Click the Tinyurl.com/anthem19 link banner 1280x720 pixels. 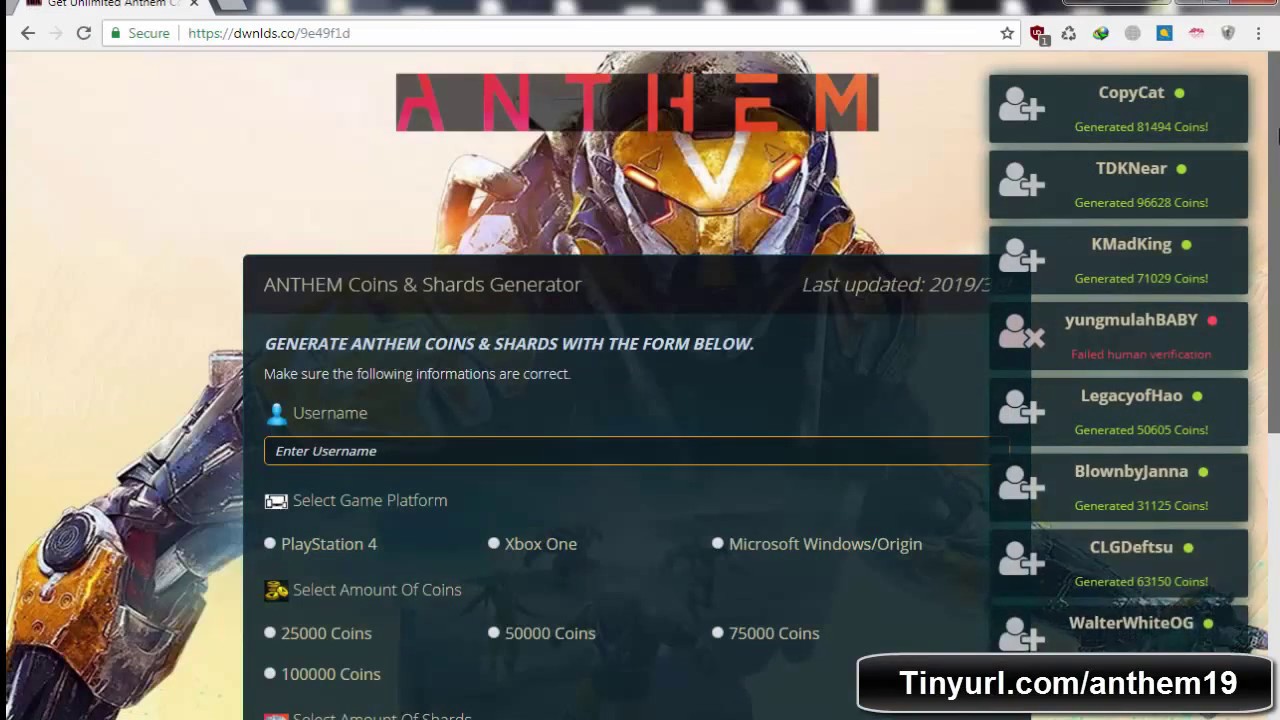1066,683
